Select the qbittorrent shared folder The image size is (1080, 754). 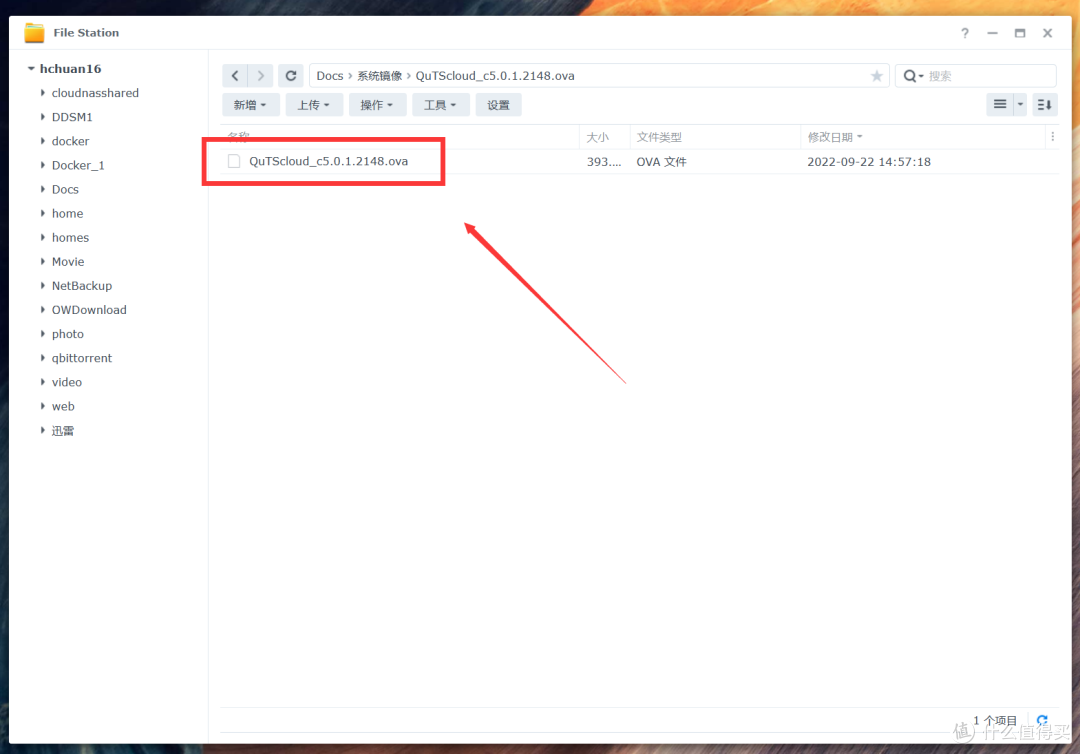82,358
